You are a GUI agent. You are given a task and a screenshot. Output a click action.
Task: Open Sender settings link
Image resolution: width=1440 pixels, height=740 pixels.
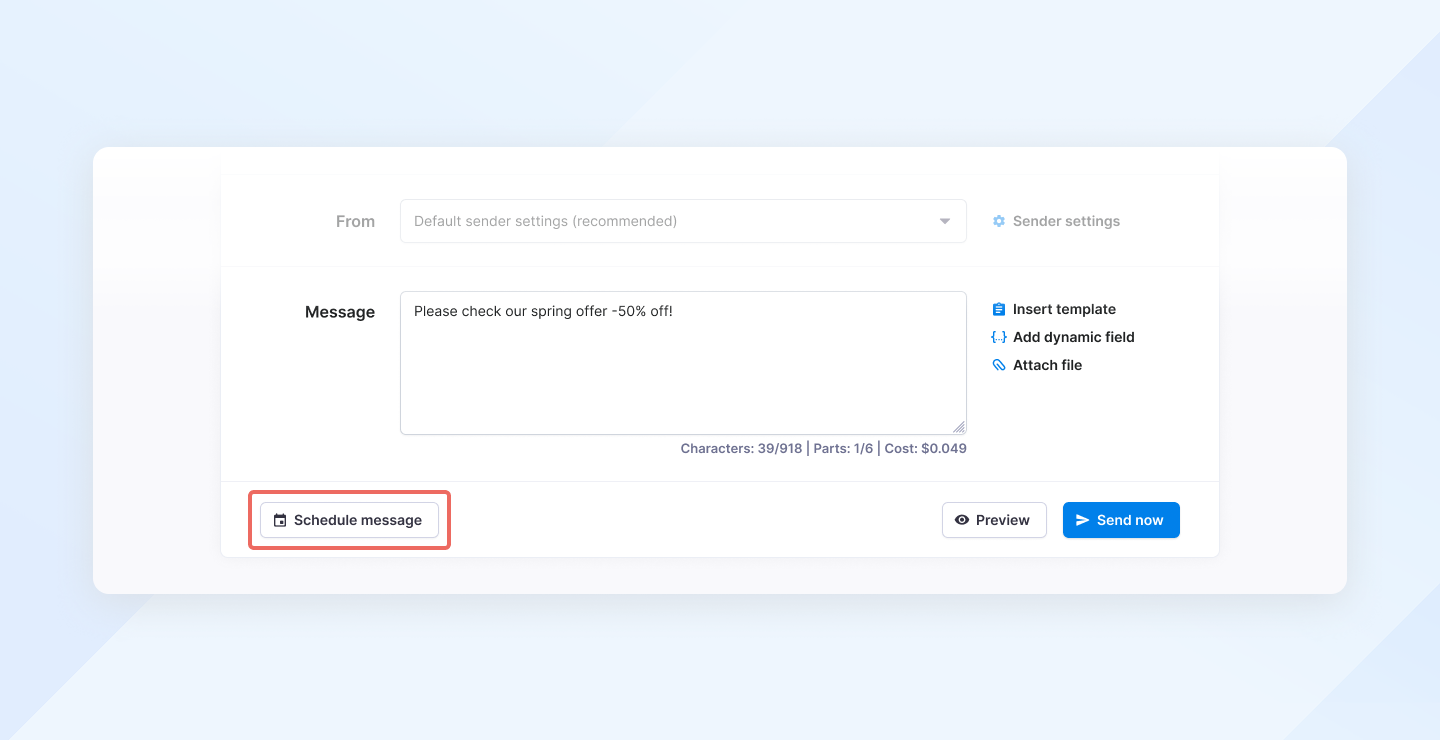pos(1066,221)
